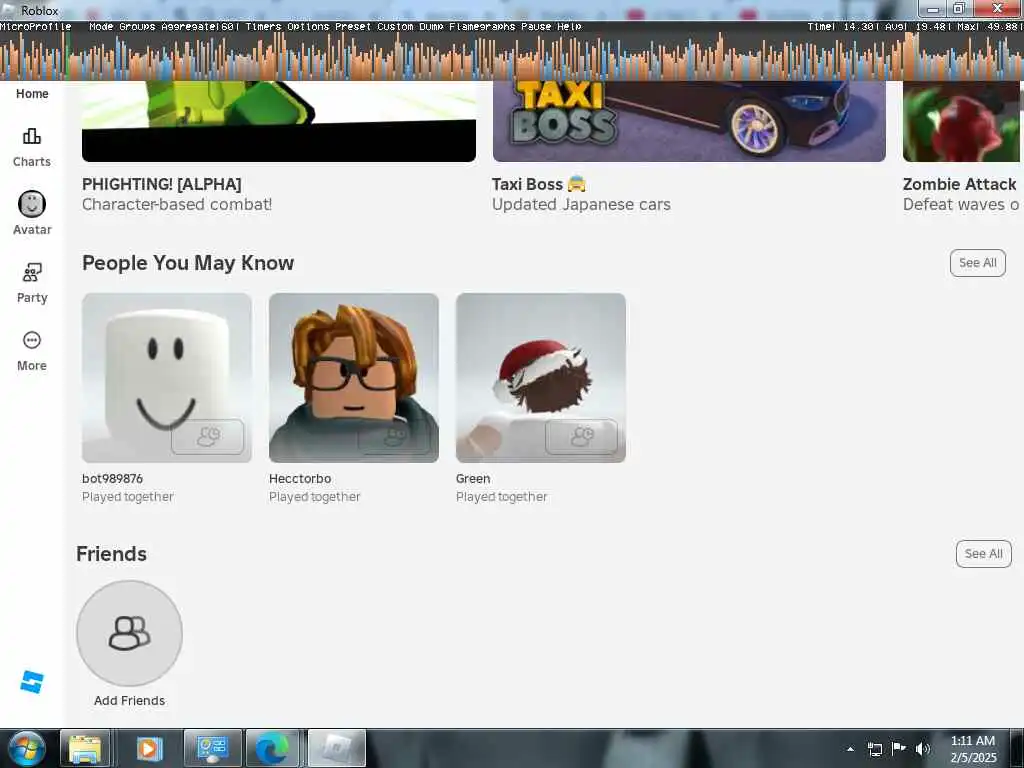This screenshot has height=768, width=1024.
Task: Send friend request to bot989876
Action: 208,436
